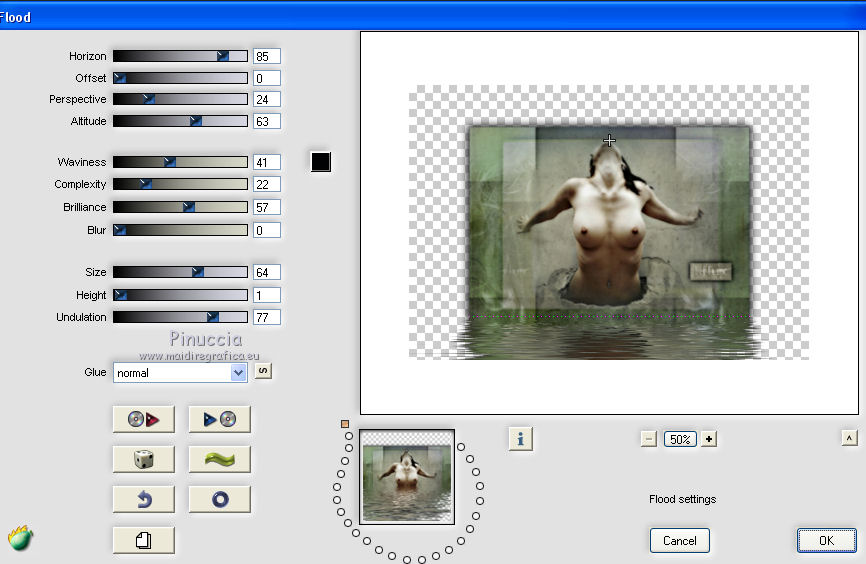Click the Horizon slider track

pyautogui.click(x=180, y=56)
